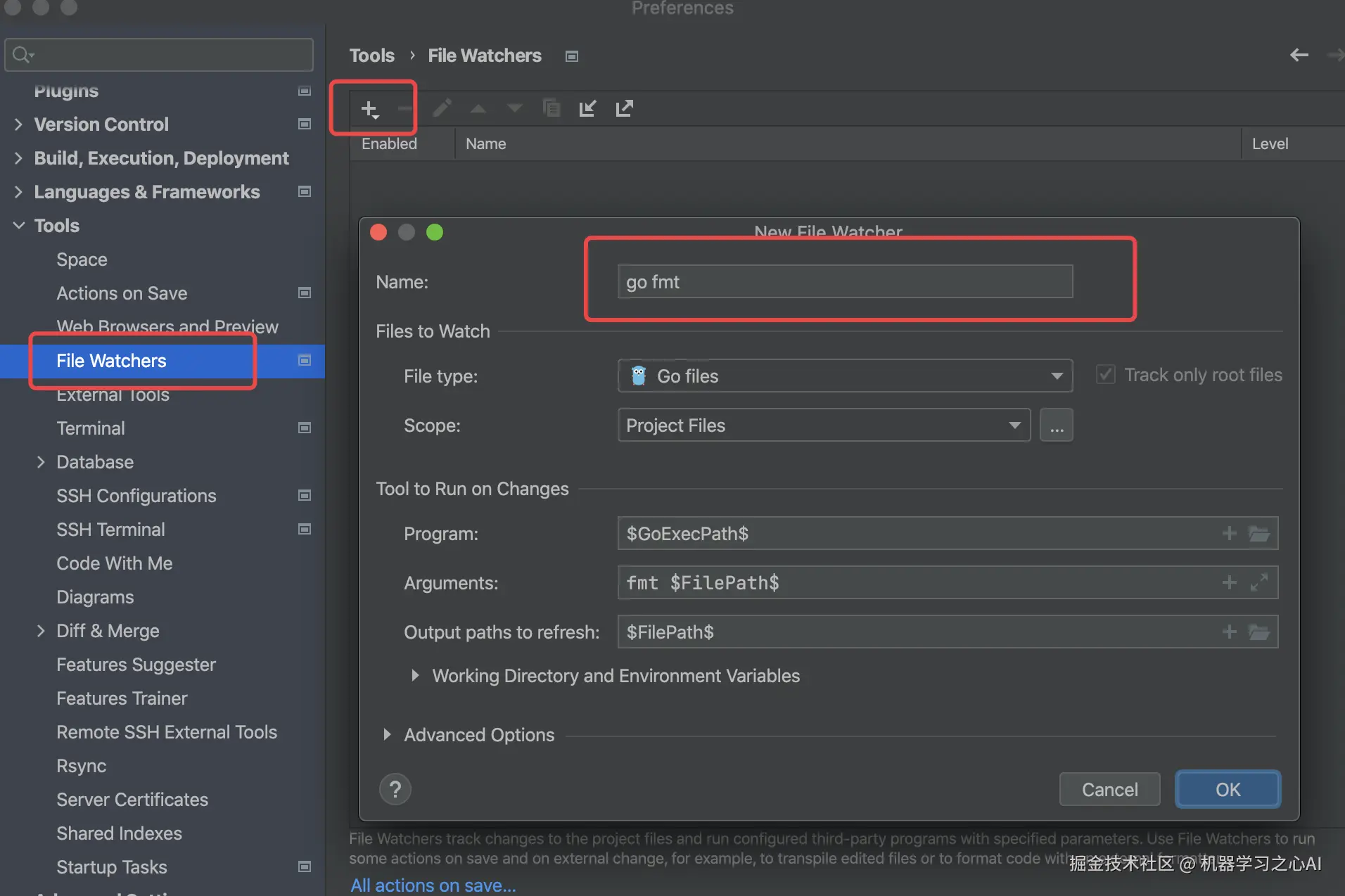Expand Advanced Options section
Screen dimensions: 1345x896
pos(387,735)
